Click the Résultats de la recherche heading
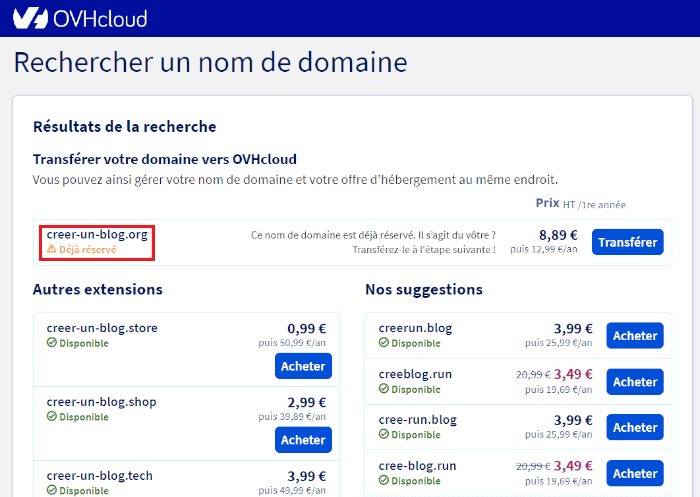 coord(125,127)
